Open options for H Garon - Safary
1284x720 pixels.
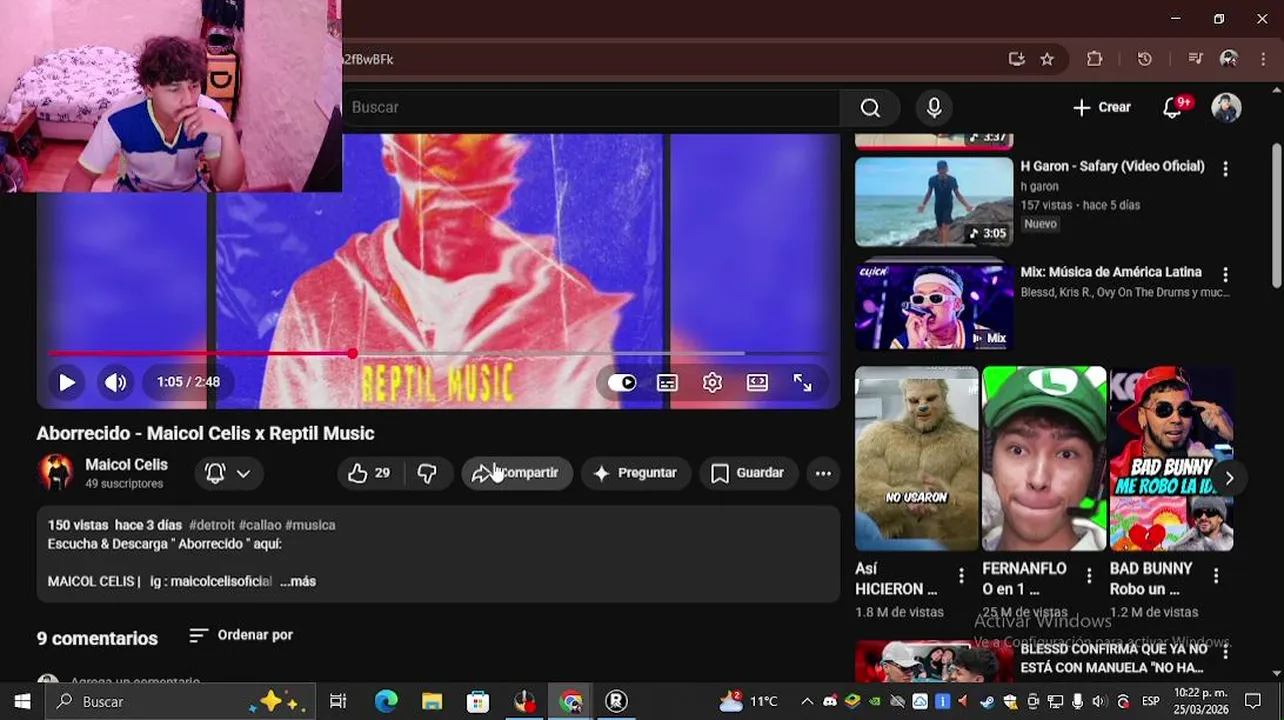pyautogui.click(x=1225, y=168)
